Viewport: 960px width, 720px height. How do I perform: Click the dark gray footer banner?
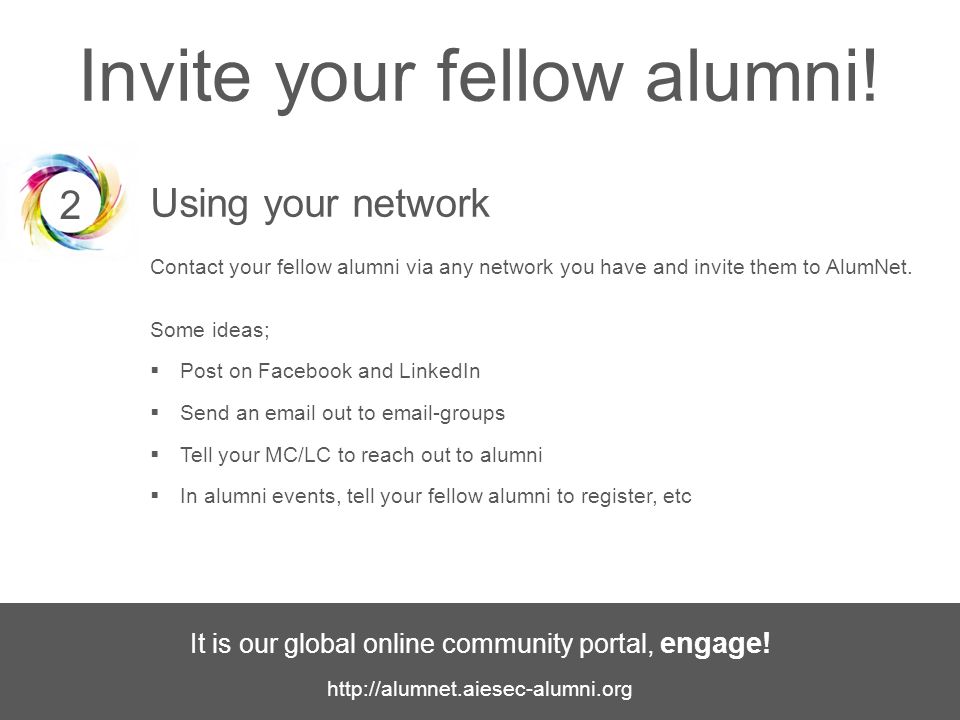coord(480,661)
